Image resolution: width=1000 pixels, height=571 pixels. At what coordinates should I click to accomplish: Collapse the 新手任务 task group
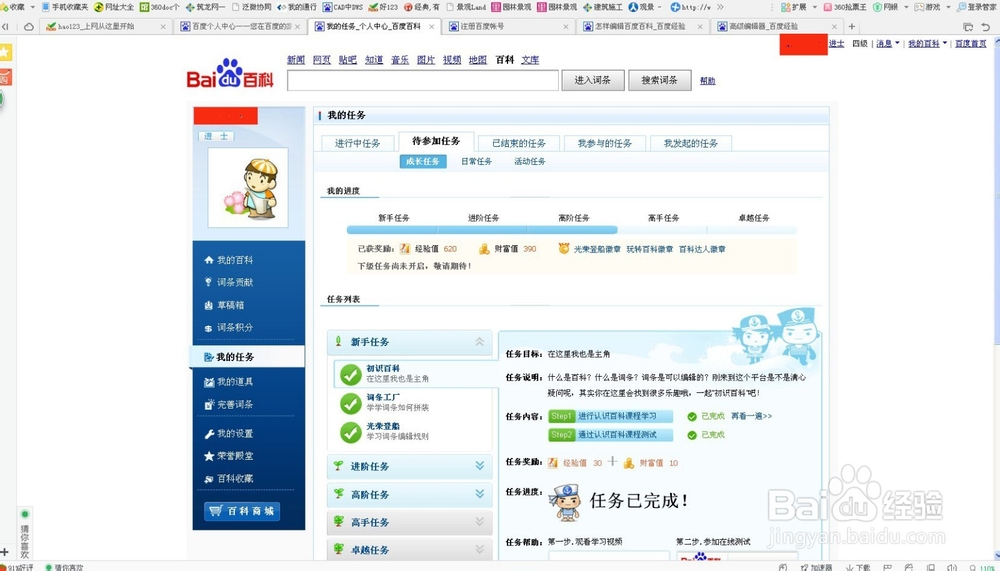(x=480, y=342)
